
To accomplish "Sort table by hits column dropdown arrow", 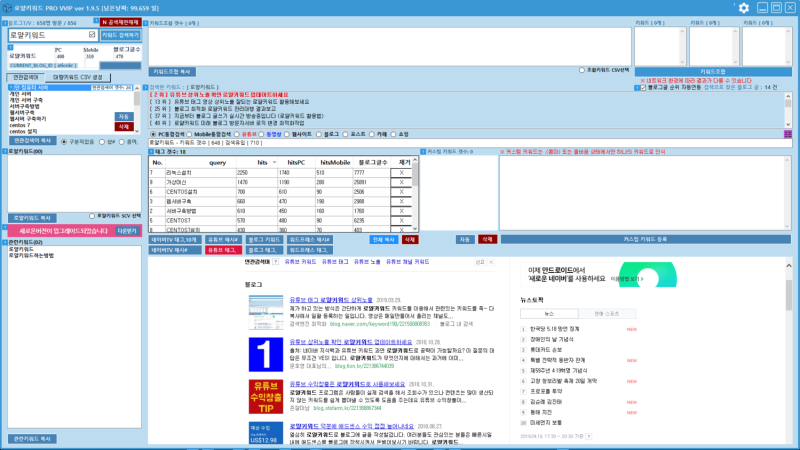I will coord(274,162).
